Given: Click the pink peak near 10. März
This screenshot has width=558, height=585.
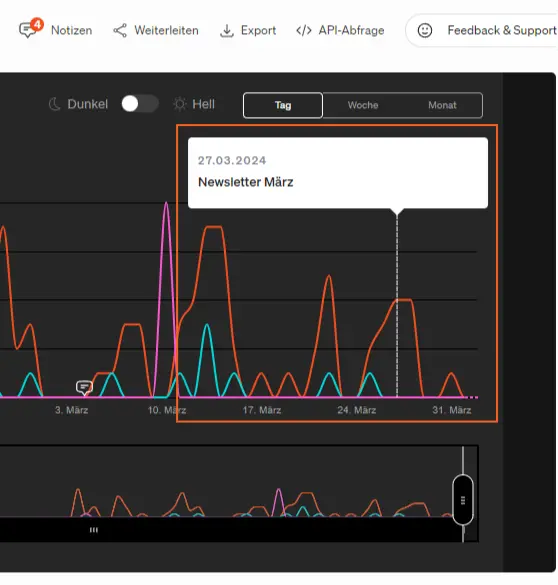Looking at the screenshot, I should 166,204.
